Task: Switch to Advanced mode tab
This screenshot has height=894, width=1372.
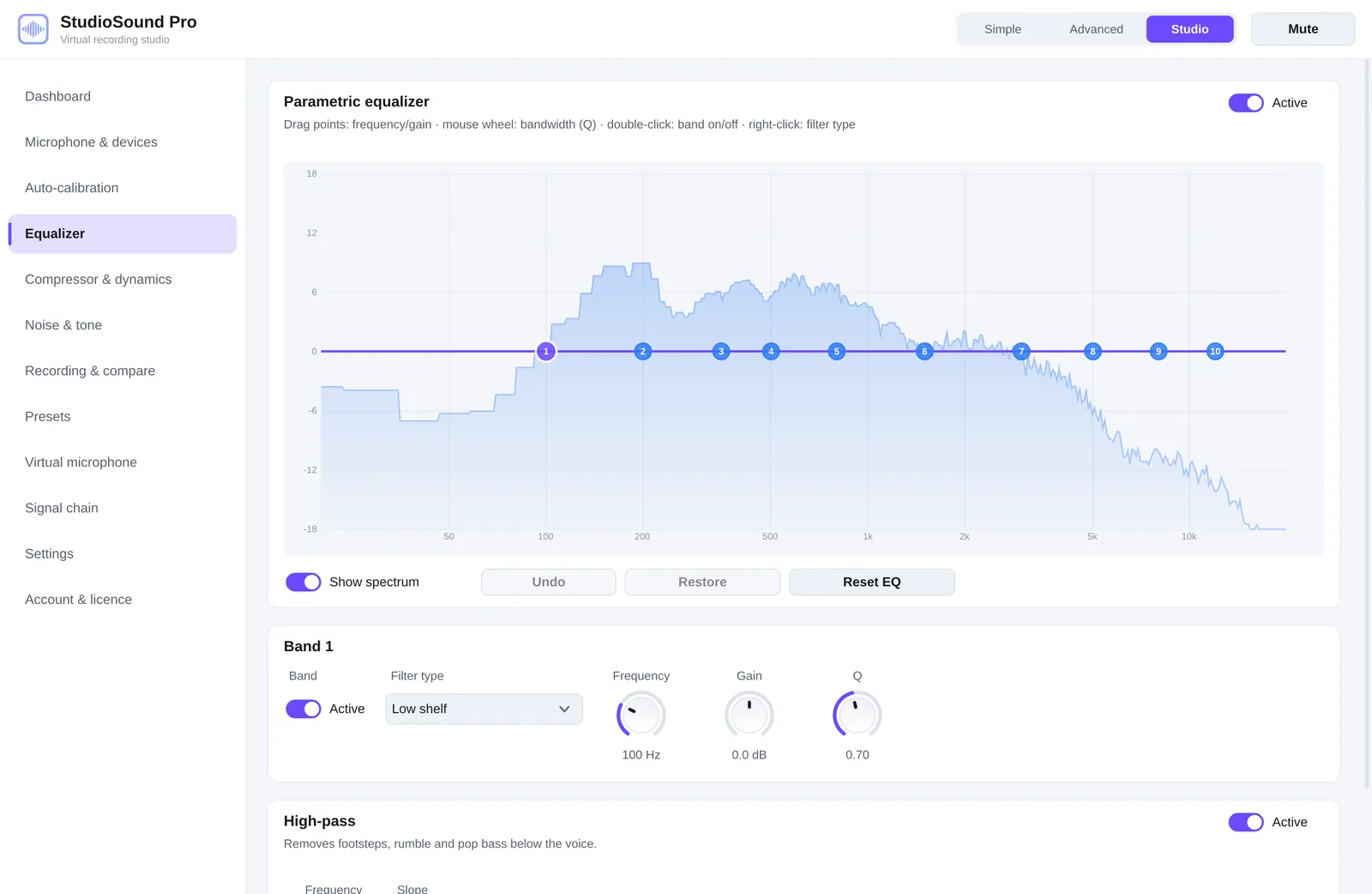Action: (x=1096, y=29)
